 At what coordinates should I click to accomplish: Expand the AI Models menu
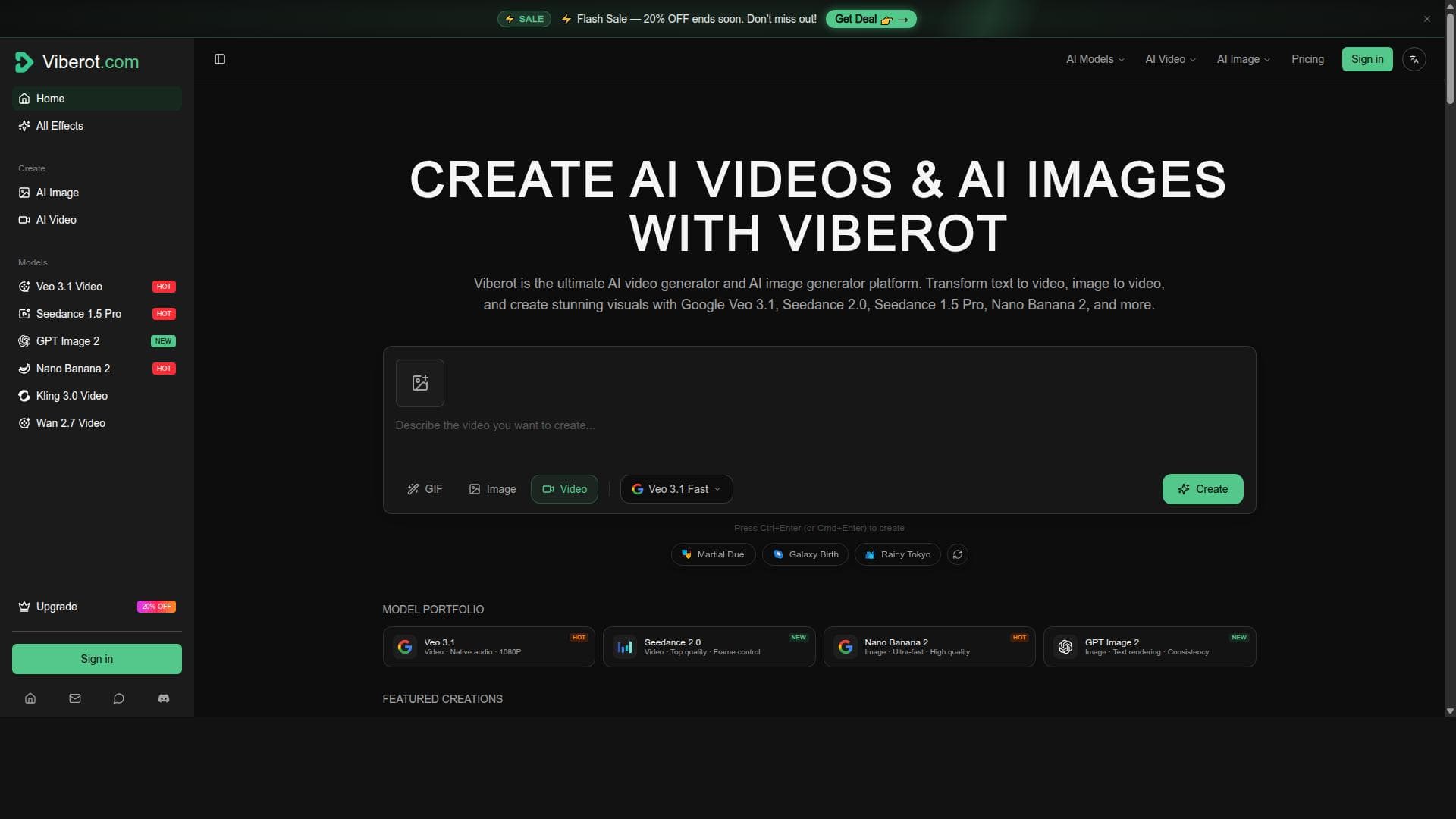(x=1095, y=59)
